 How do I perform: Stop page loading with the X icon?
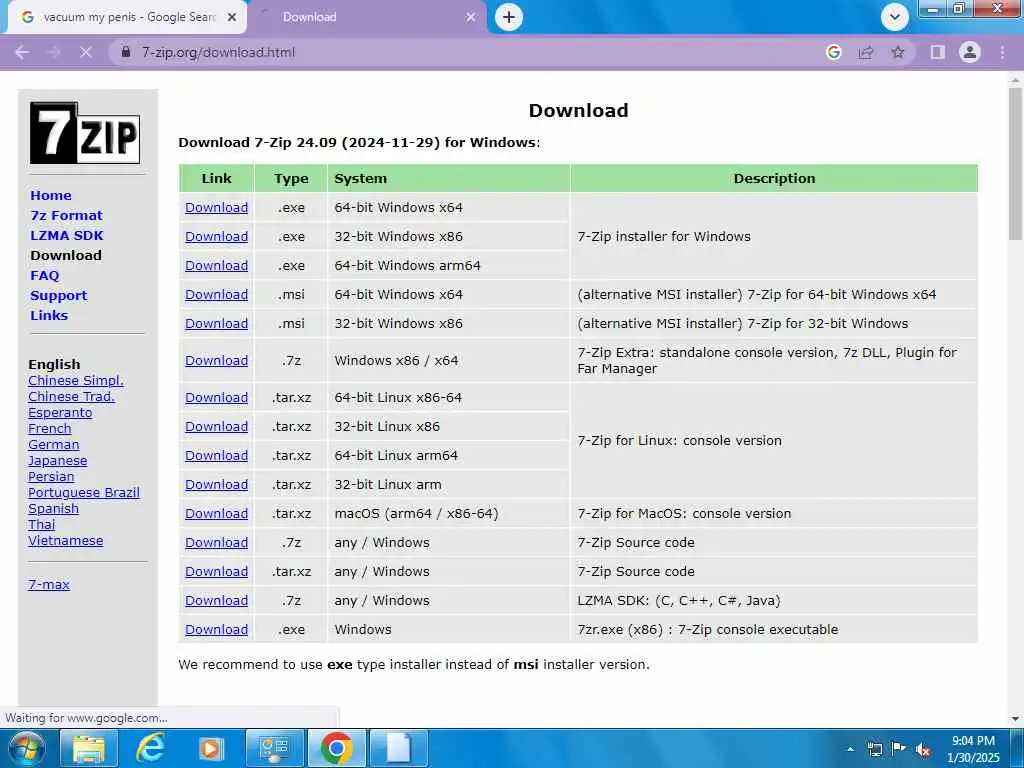pos(86,52)
